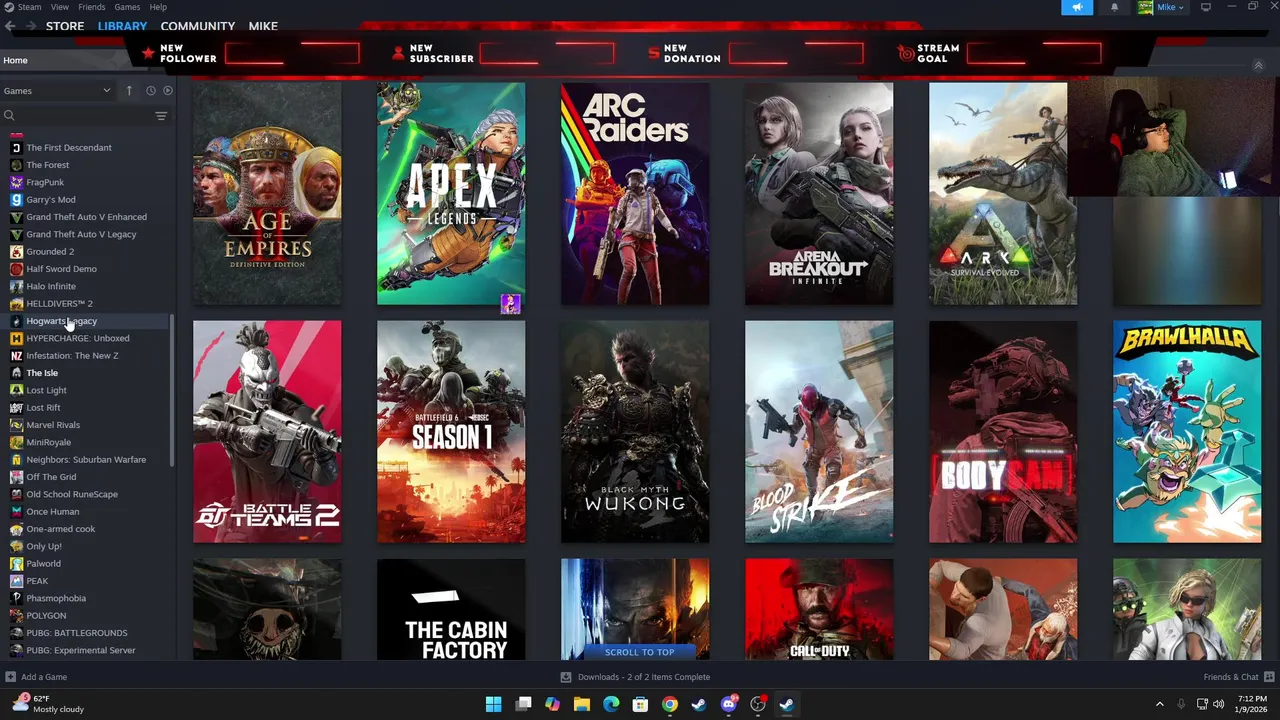Open the taskbar weather widget
This screenshot has width=1280, height=720.
tap(46, 704)
